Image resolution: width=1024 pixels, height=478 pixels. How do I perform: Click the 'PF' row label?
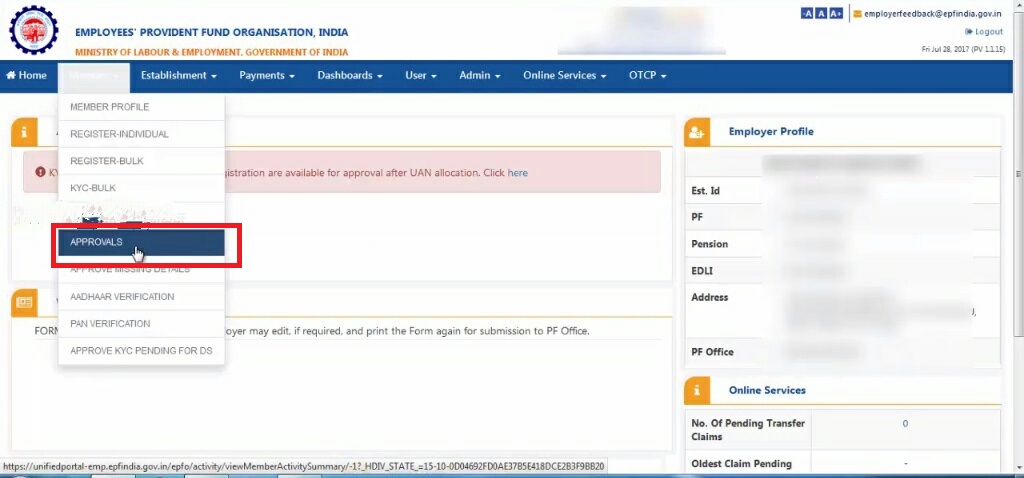coord(697,217)
